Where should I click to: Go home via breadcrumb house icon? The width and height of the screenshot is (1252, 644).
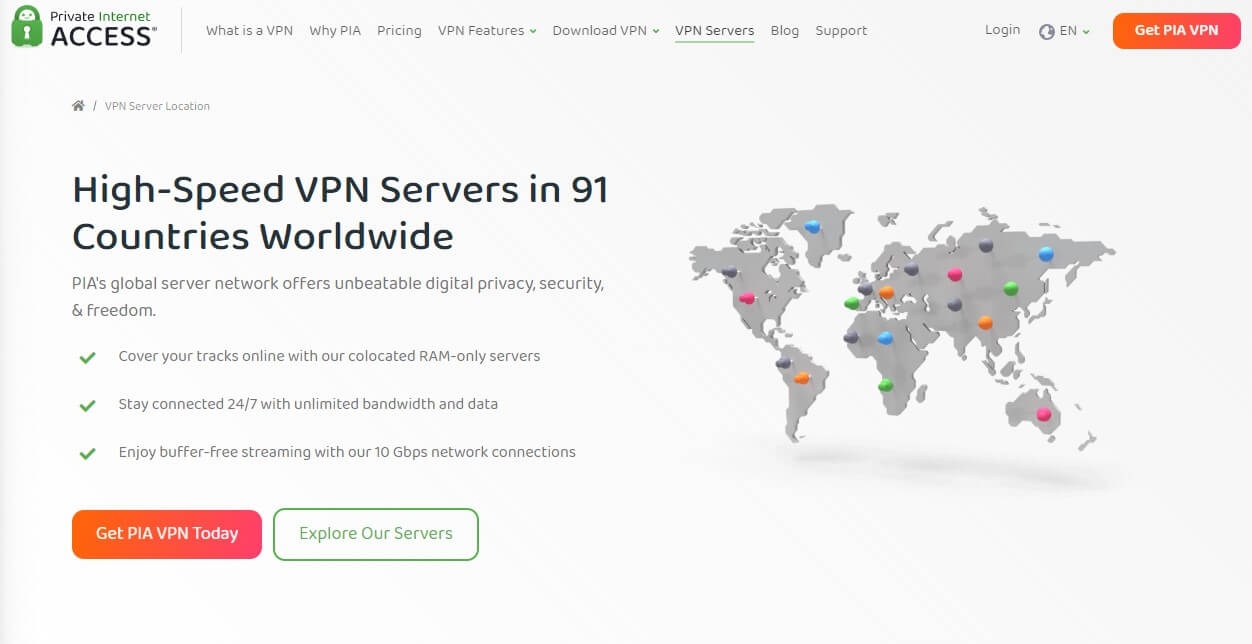click(x=78, y=106)
